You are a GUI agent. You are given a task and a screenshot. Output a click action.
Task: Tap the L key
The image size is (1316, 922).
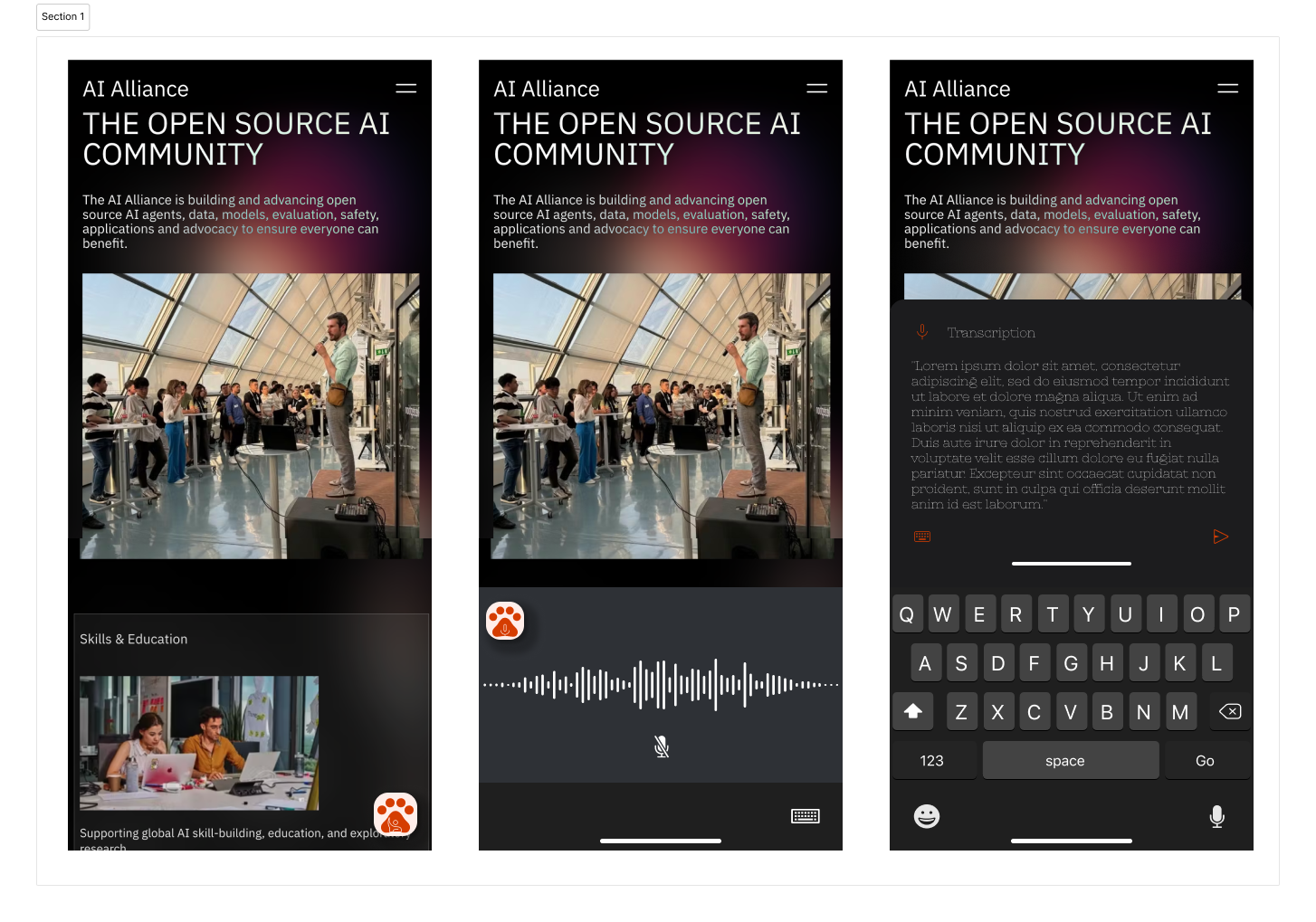tap(1216, 663)
